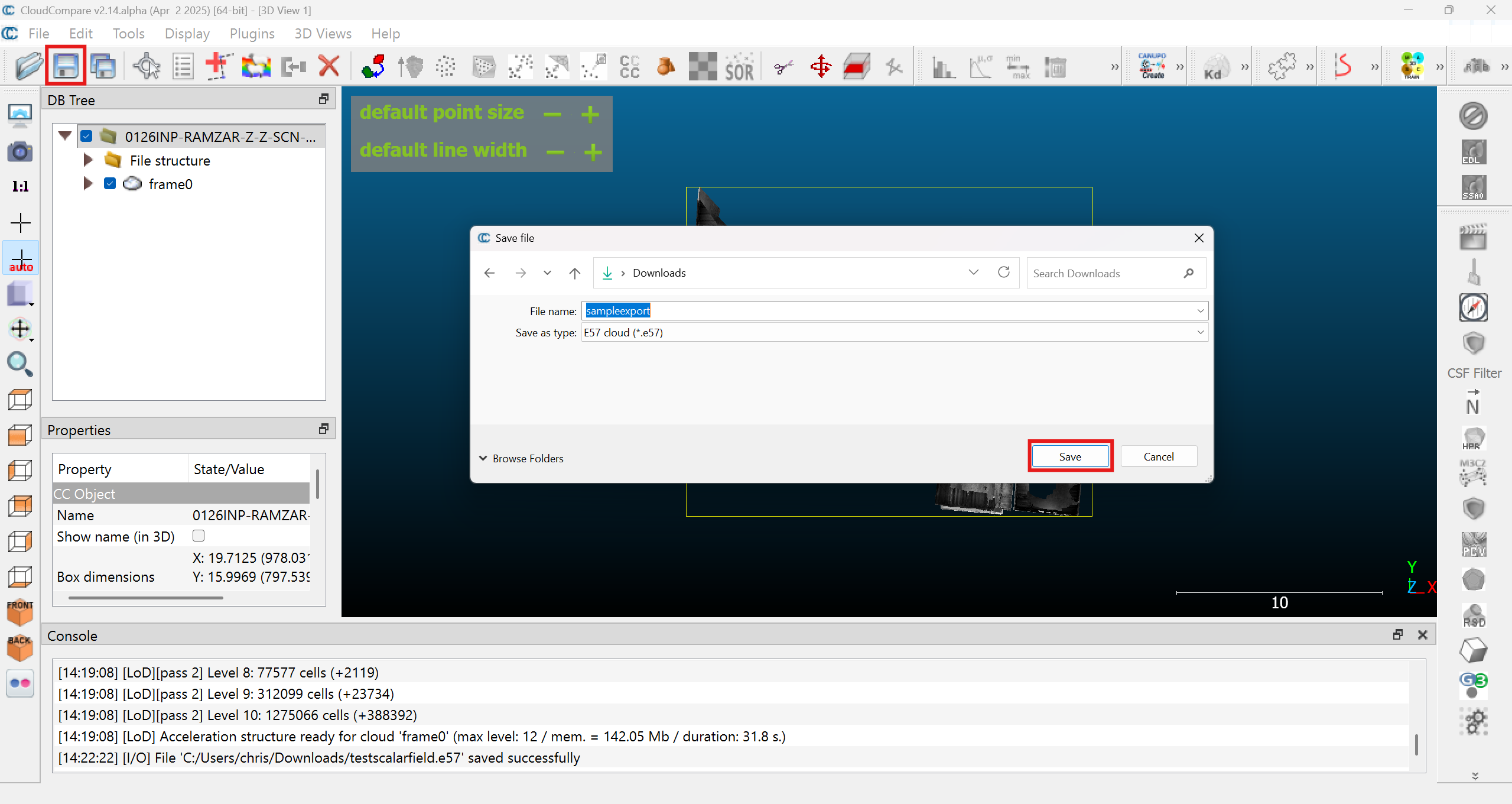Click the magnifier zoom icon in left sidebar
Screen dimensions: 1512x804
(x=19, y=365)
